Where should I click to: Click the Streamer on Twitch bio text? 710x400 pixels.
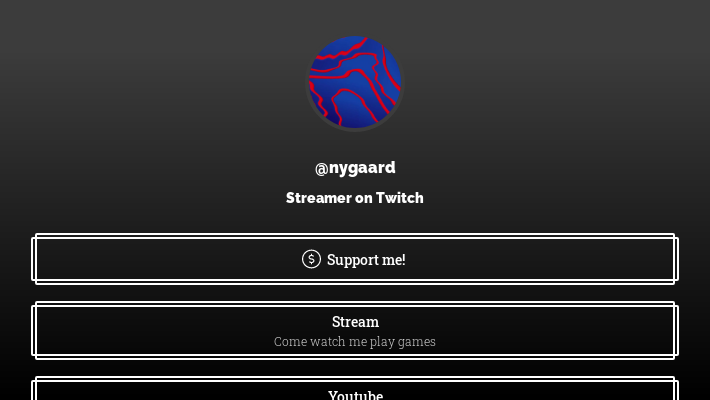(355, 198)
